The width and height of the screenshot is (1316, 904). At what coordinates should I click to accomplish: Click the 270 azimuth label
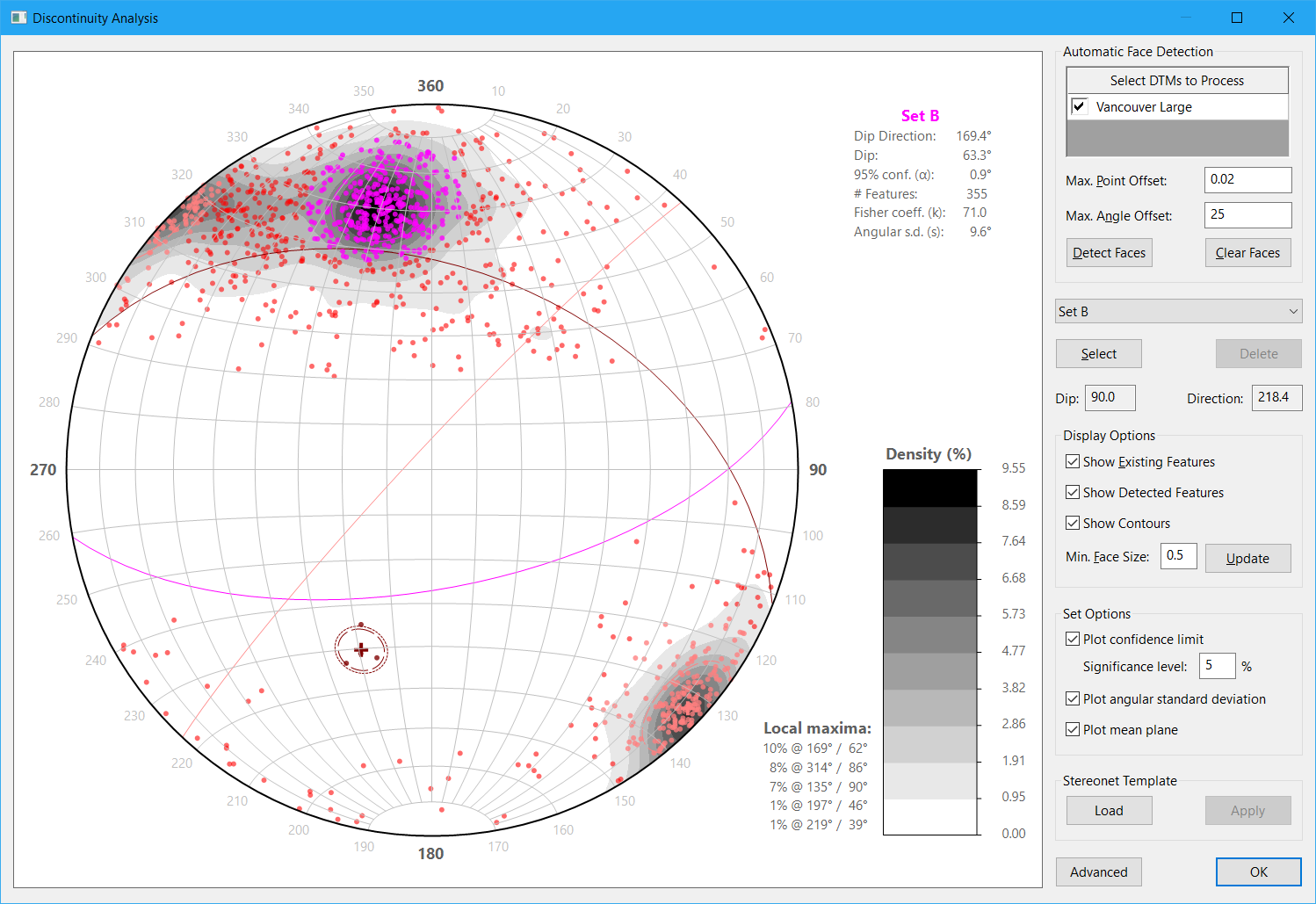tap(43, 469)
